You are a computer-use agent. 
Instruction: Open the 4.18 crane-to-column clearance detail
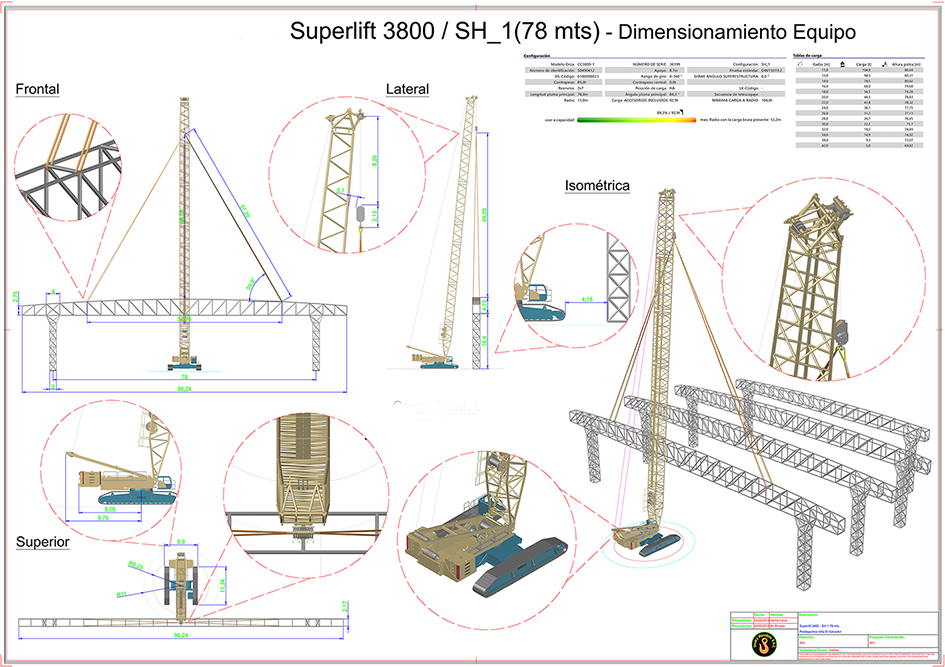coord(576,286)
